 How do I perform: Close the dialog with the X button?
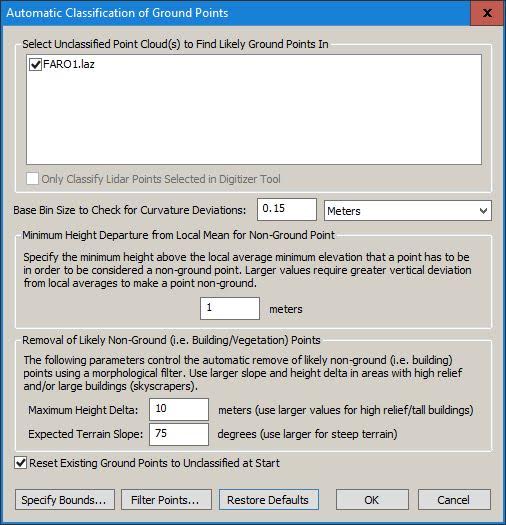pos(488,13)
